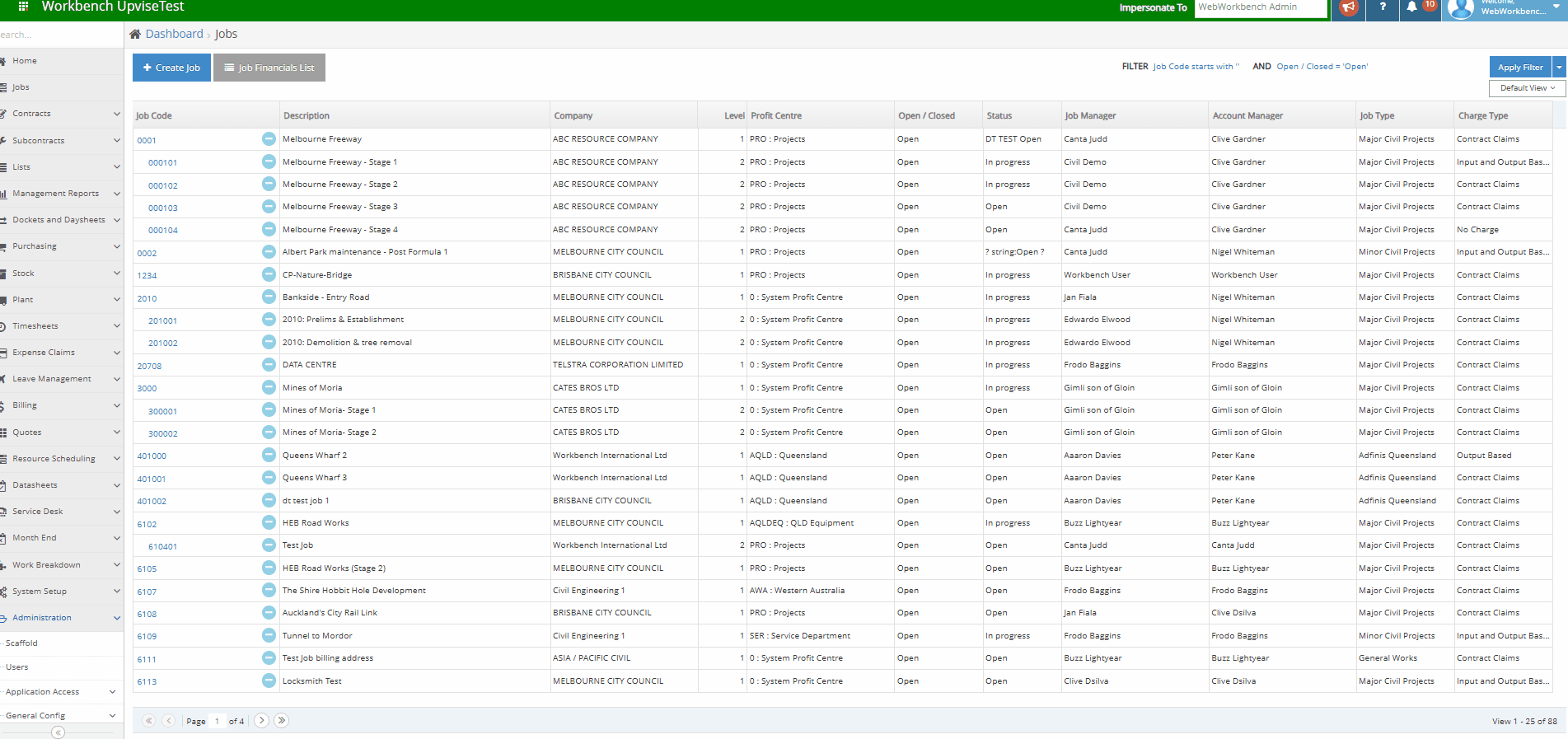Open job code 000103 link
Viewport: 1568px width, 739px height.
pos(163,208)
